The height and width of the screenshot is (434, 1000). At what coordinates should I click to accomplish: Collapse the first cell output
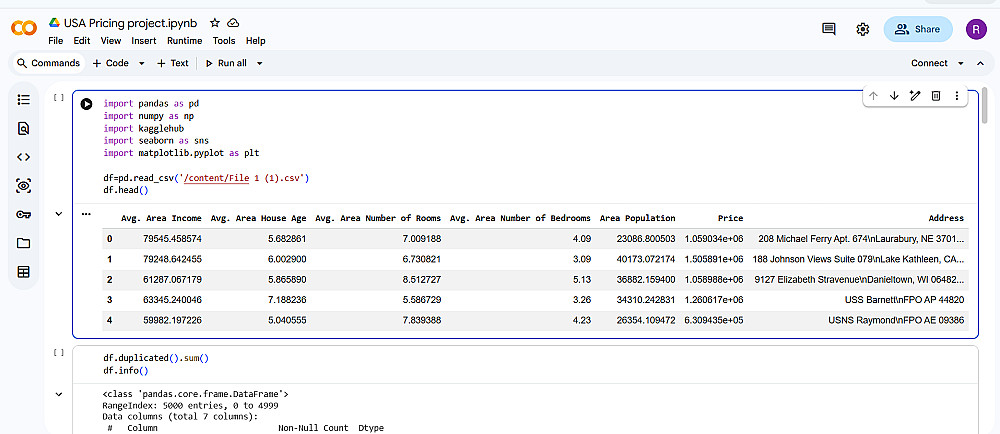tap(59, 214)
